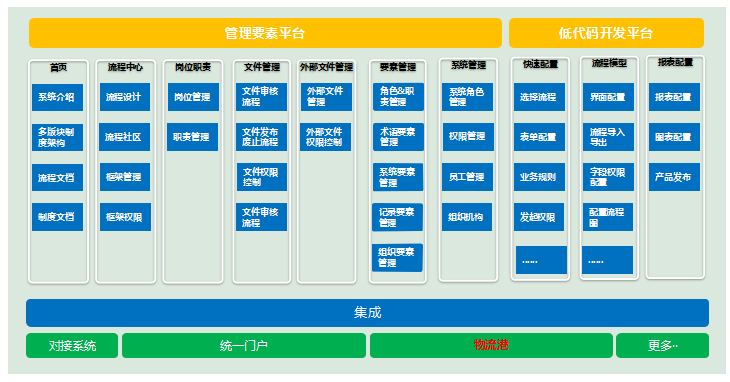This screenshot has height=382, width=730.
Task: Click the 流程设计 block
Action: pyautogui.click(x=125, y=97)
